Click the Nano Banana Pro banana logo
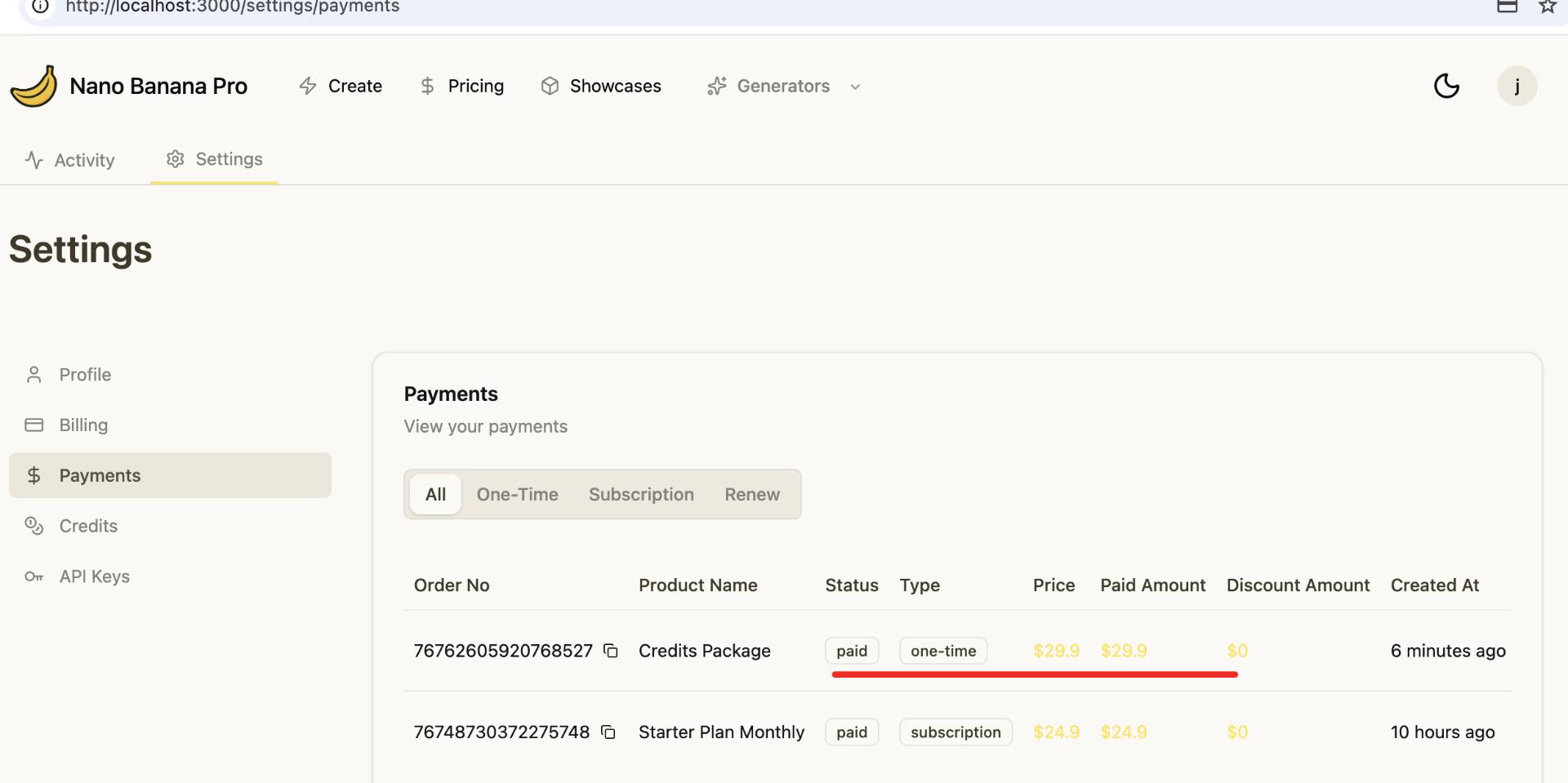The width and height of the screenshot is (1568, 783). pos(33,86)
